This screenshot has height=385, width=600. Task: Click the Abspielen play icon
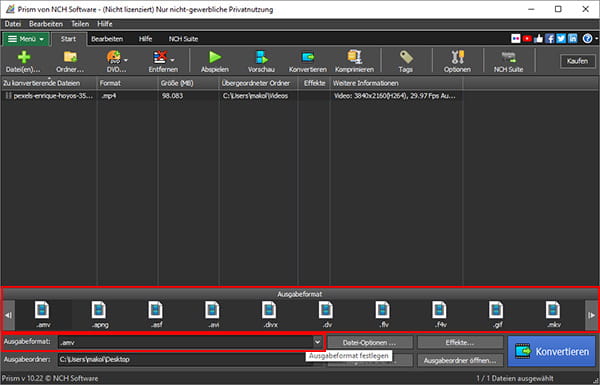coord(215,61)
